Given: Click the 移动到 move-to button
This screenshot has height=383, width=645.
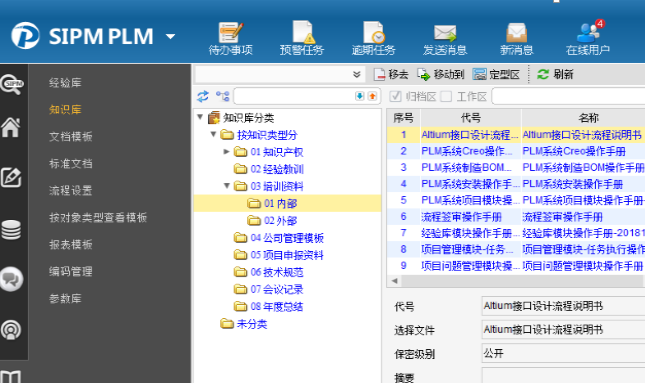Looking at the screenshot, I should [441, 74].
